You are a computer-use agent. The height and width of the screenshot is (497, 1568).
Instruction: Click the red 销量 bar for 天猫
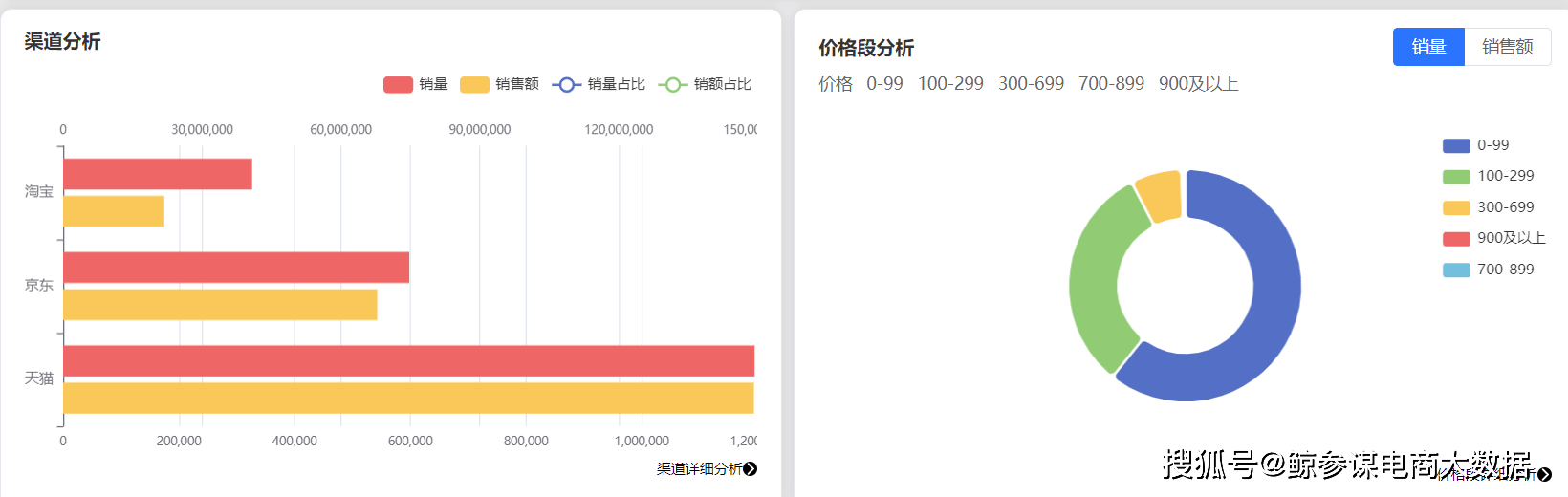click(409, 361)
